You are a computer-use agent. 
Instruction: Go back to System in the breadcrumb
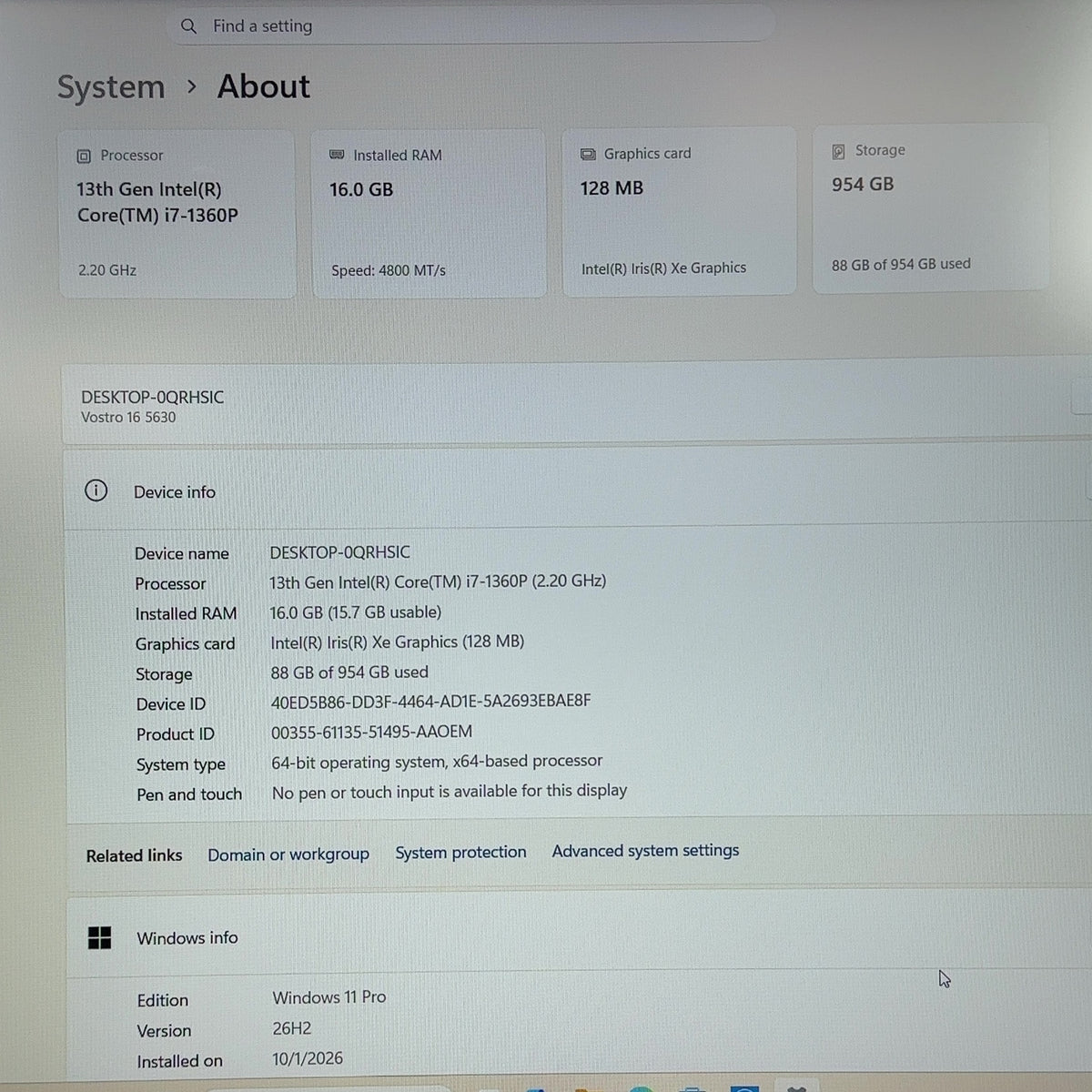[111, 87]
